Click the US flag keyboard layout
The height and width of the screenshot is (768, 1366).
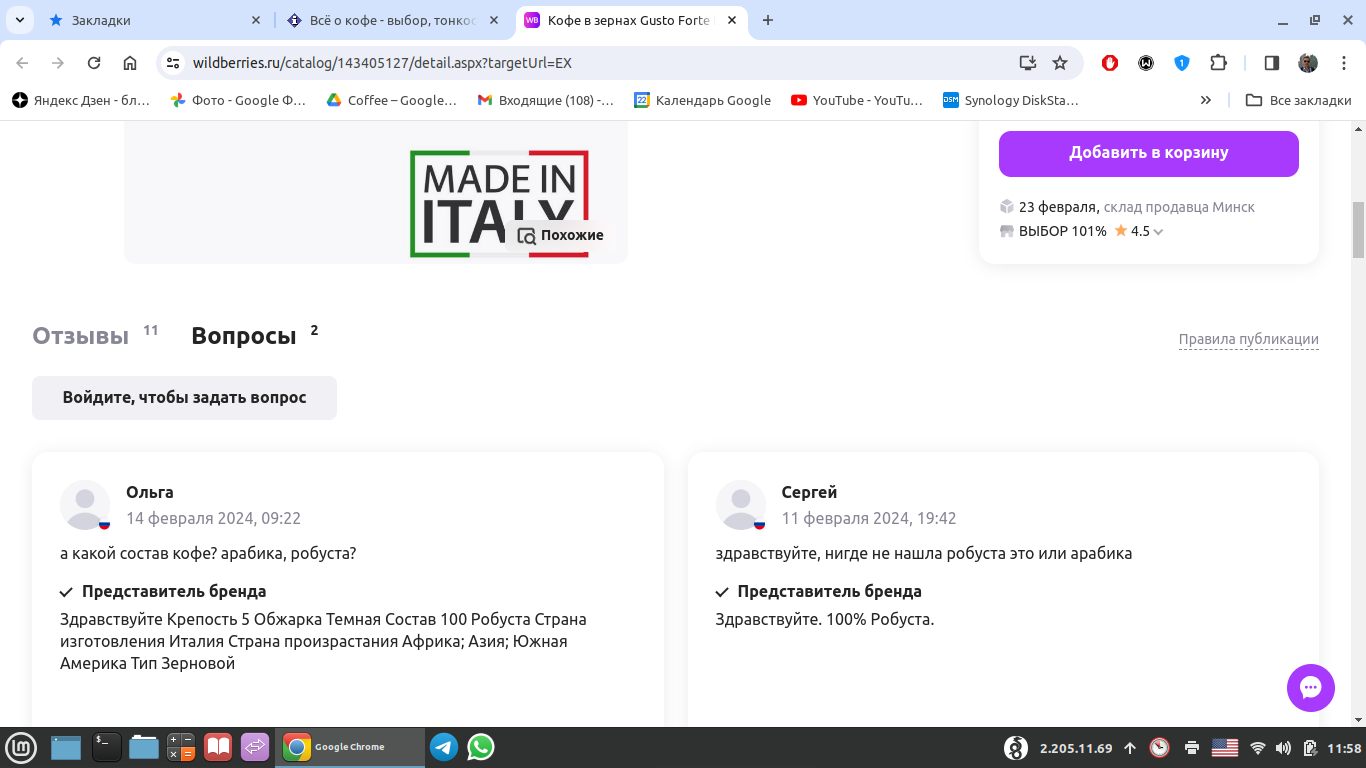pyautogui.click(x=1225, y=748)
